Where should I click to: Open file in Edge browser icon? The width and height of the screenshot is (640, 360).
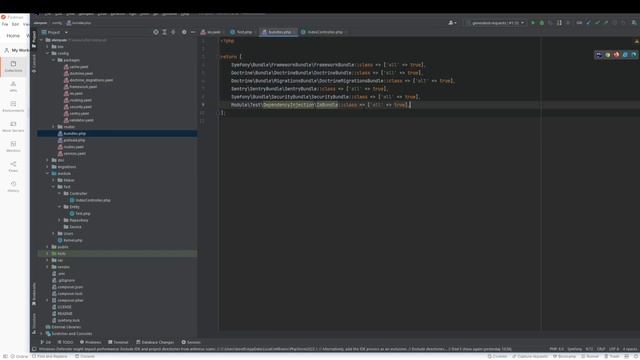click(633, 55)
